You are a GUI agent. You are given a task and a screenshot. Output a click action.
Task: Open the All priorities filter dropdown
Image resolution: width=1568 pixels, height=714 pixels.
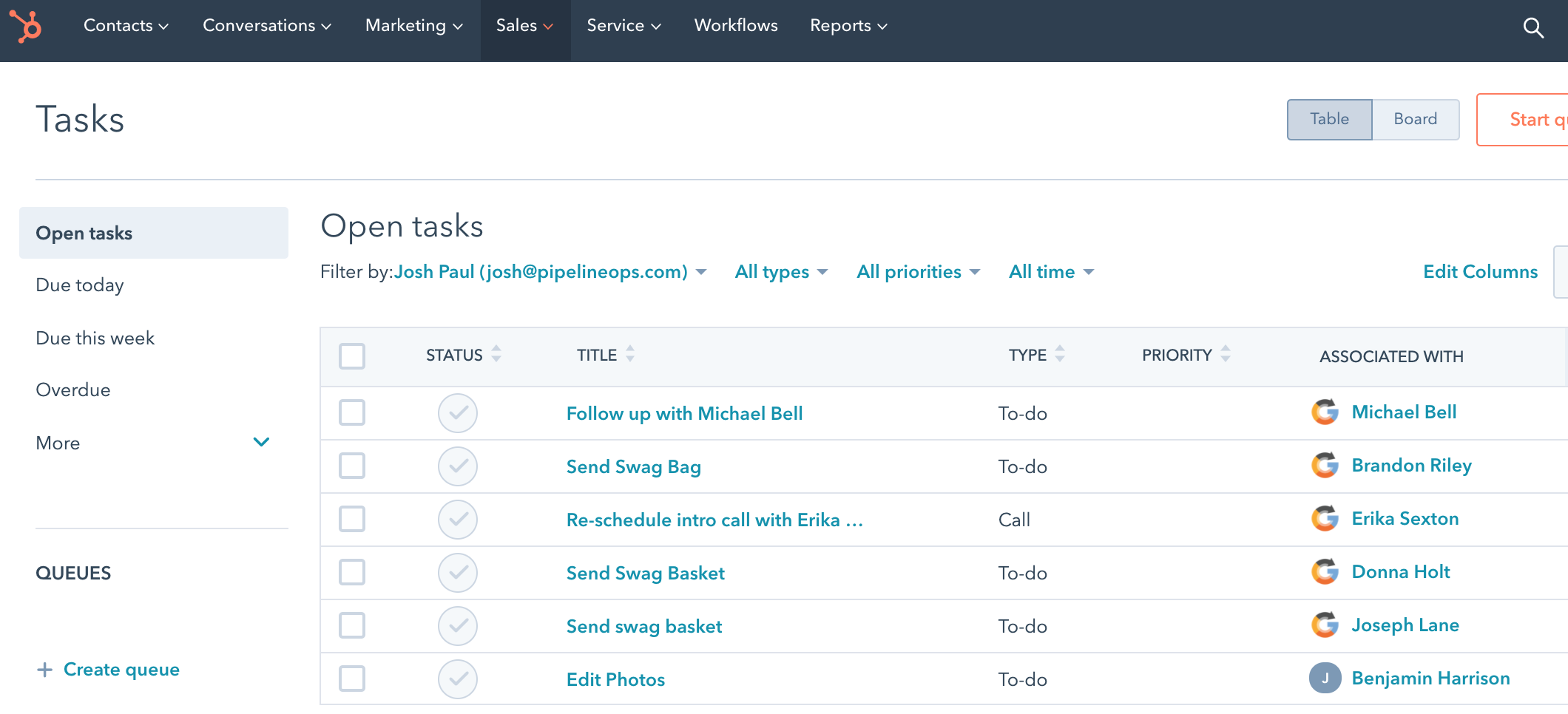(918, 272)
